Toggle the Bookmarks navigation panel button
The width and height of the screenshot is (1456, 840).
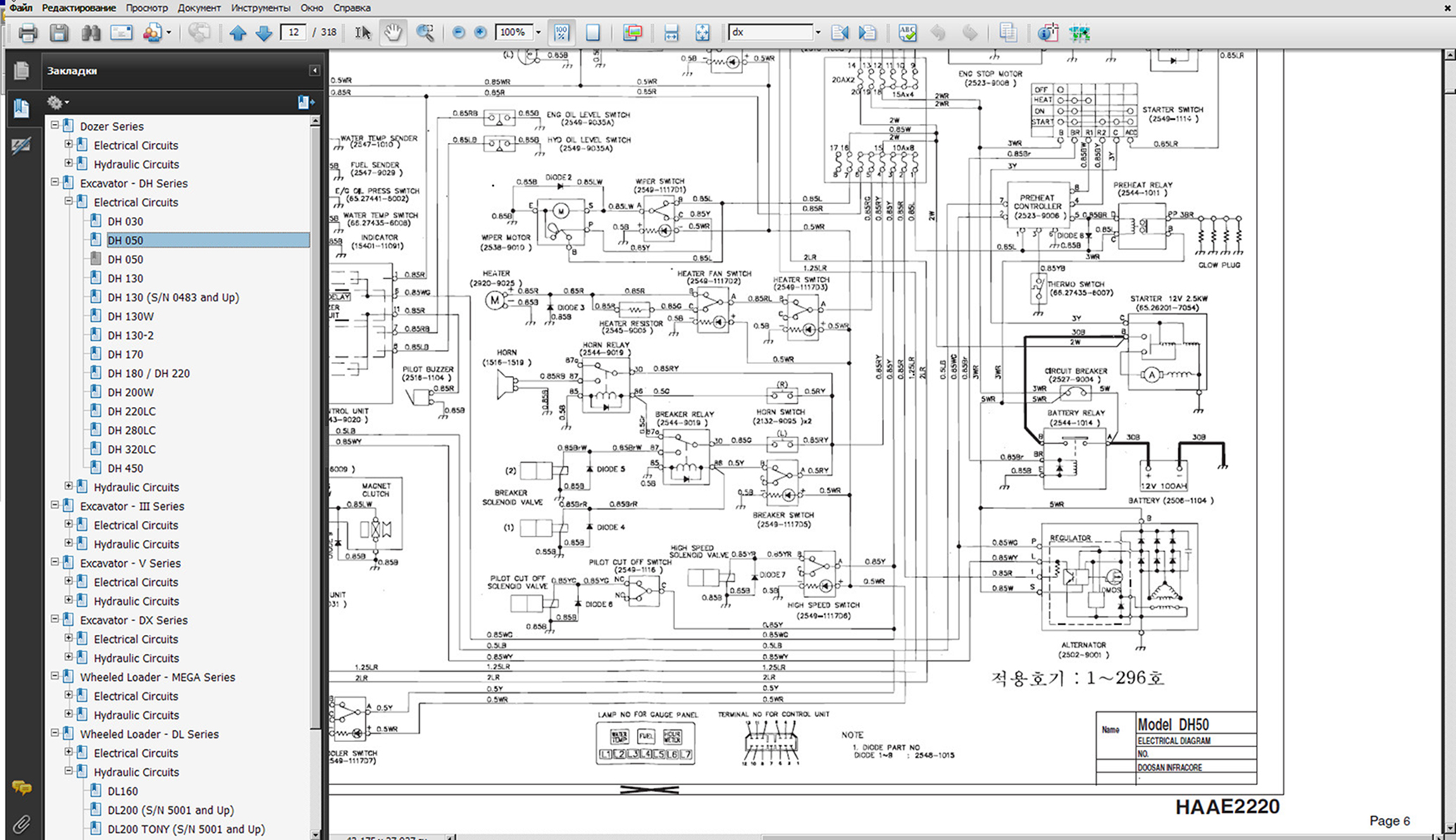(x=21, y=108)
